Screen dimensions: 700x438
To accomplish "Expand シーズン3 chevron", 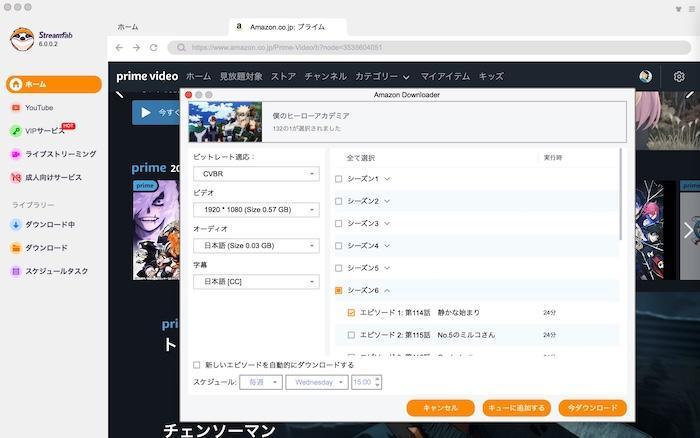I will point(387,223).
